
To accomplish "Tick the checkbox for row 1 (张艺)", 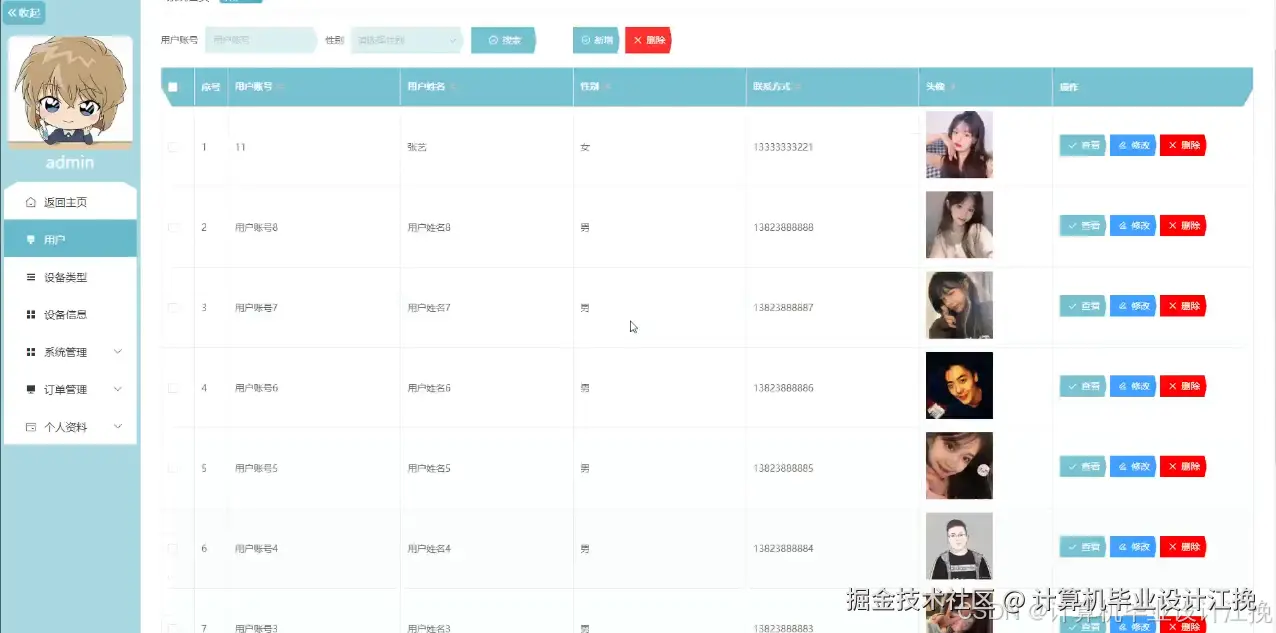I will click(173, 147).
